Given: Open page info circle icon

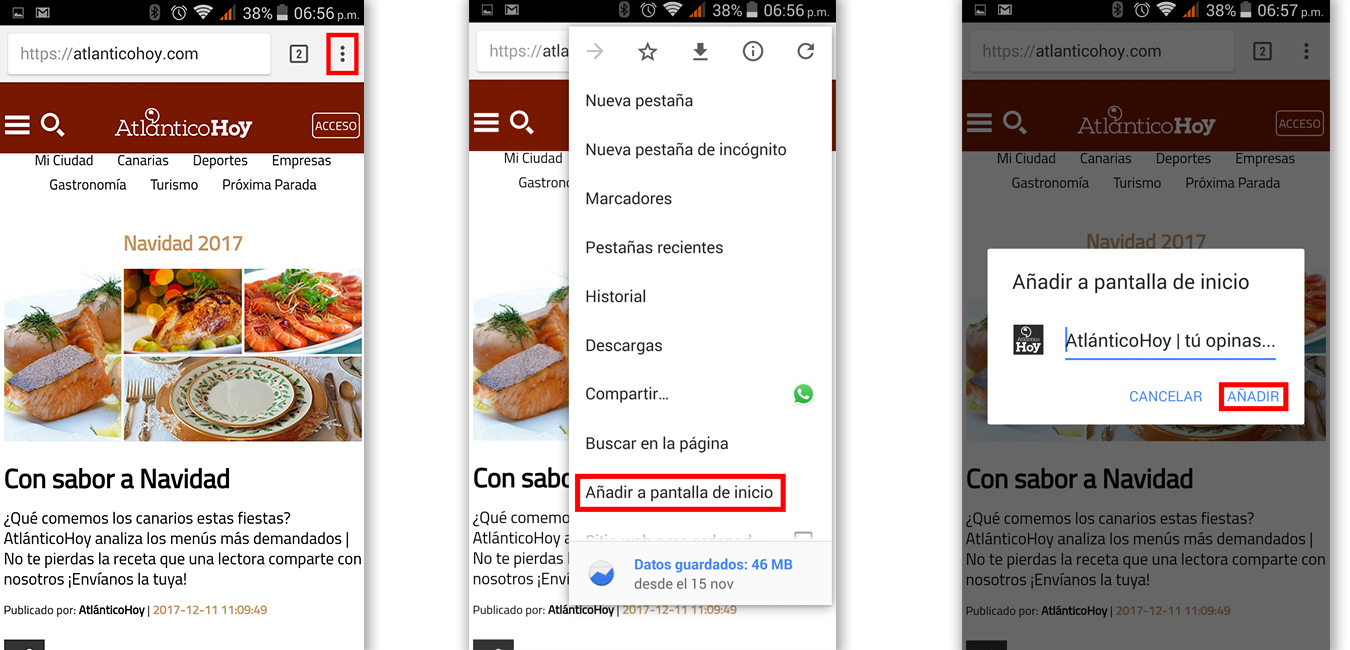Looking at the screenshot, I should (x=753, y=52).
